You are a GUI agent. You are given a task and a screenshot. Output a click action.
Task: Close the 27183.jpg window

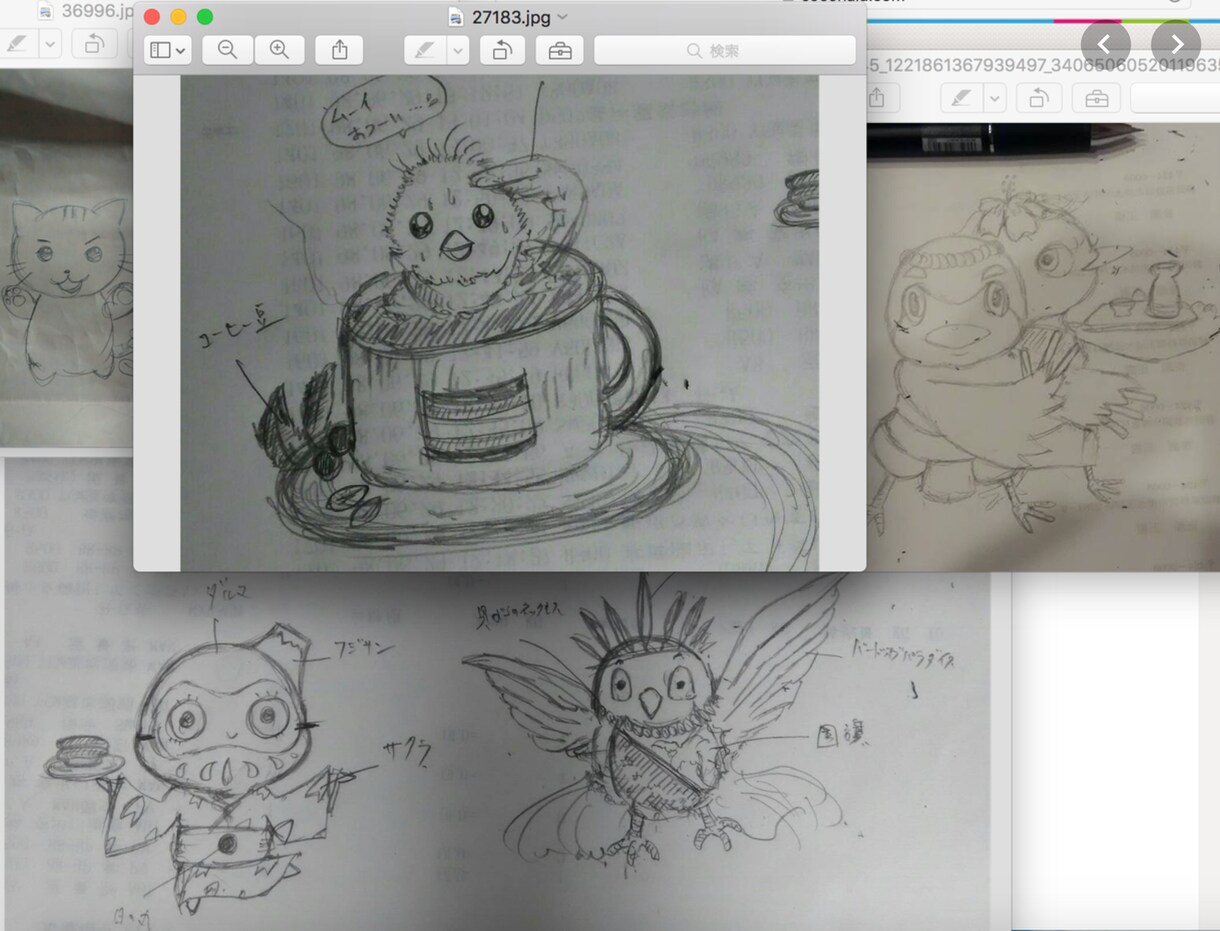[x=152, y=17]
